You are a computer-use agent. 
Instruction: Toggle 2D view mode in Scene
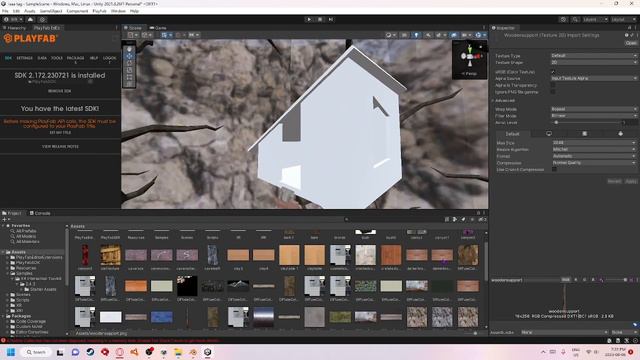pos(404,35)
